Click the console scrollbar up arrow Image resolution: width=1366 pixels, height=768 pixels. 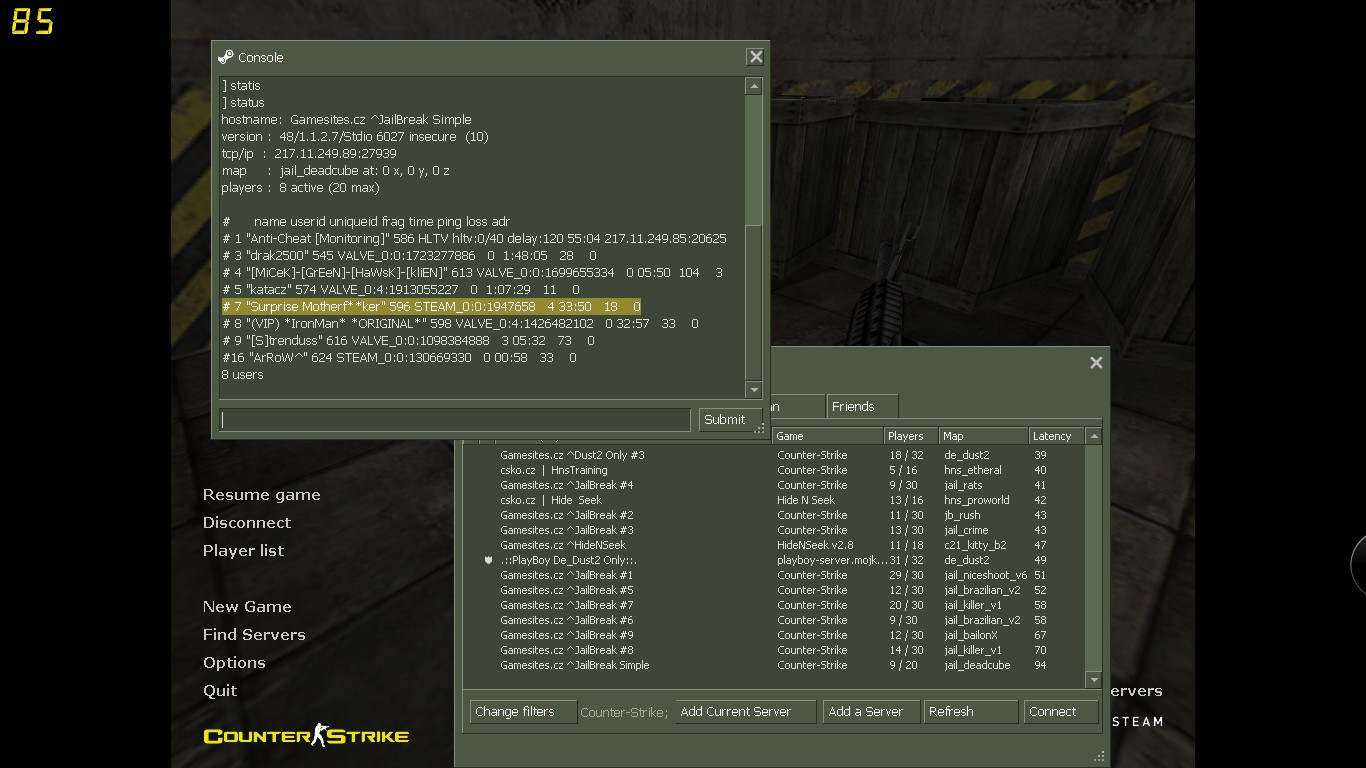point(754,87)
